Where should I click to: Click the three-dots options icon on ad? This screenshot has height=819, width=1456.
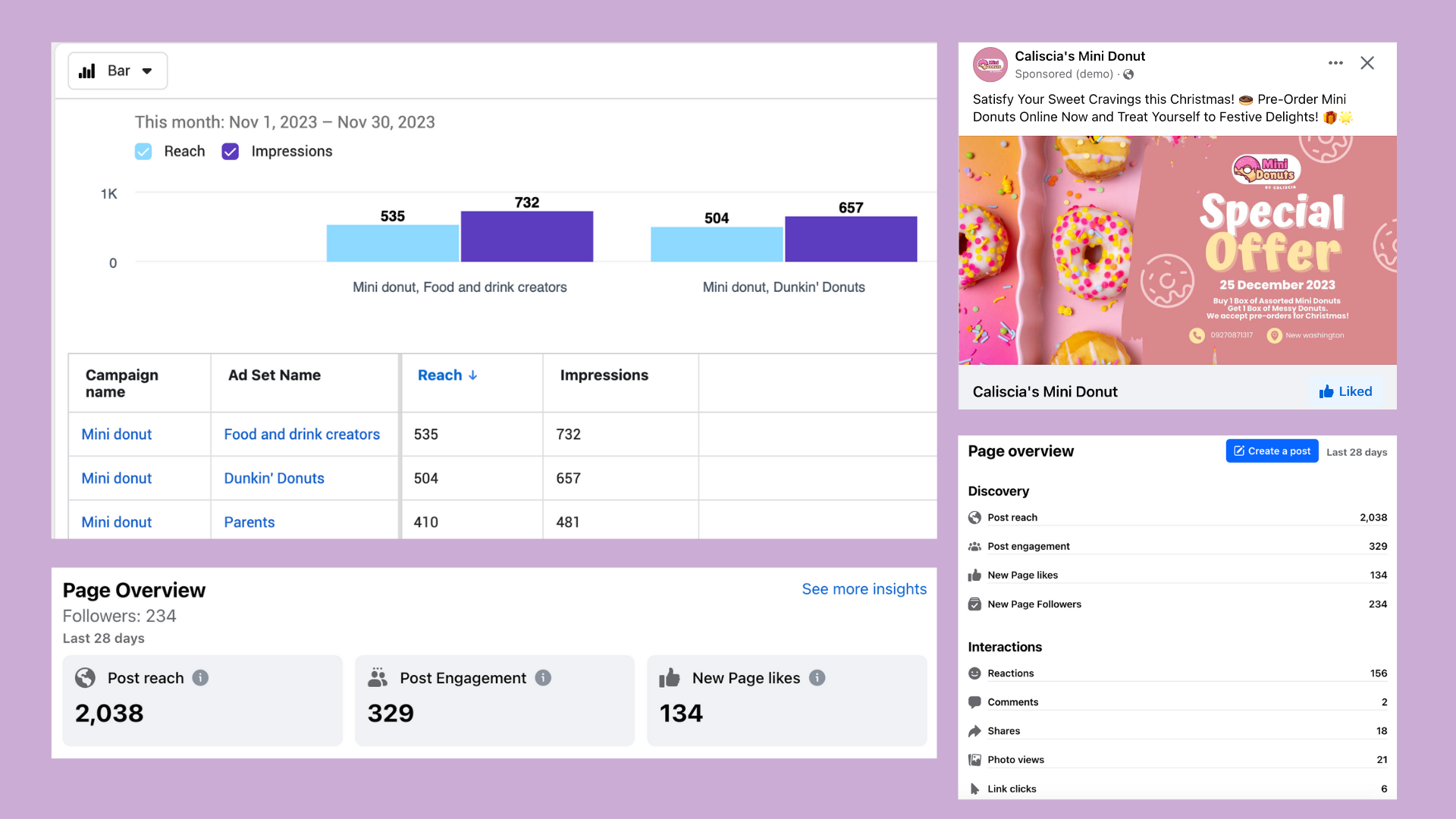pos(1335,63)
